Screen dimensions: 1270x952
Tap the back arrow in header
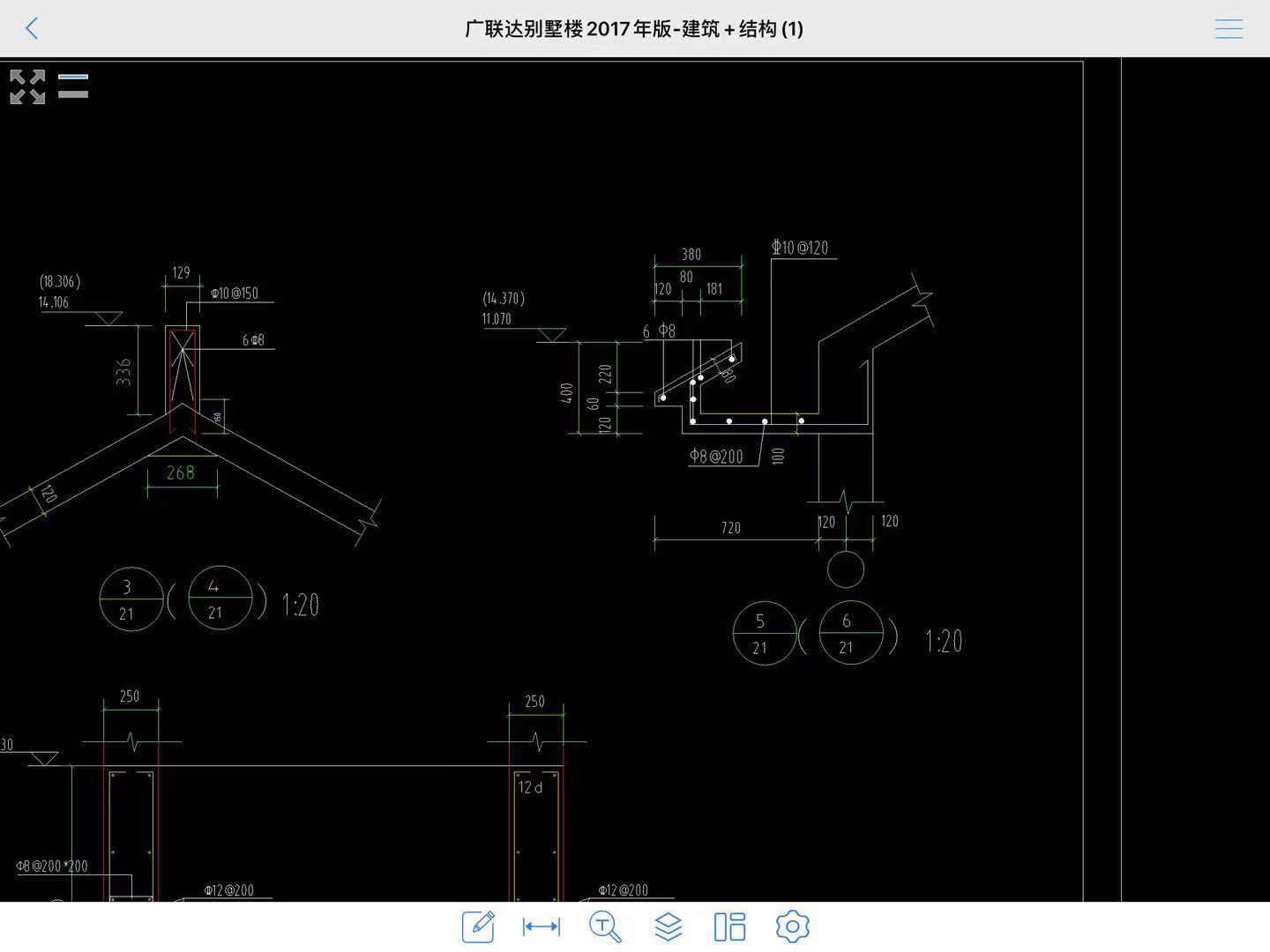coord(33,28)
